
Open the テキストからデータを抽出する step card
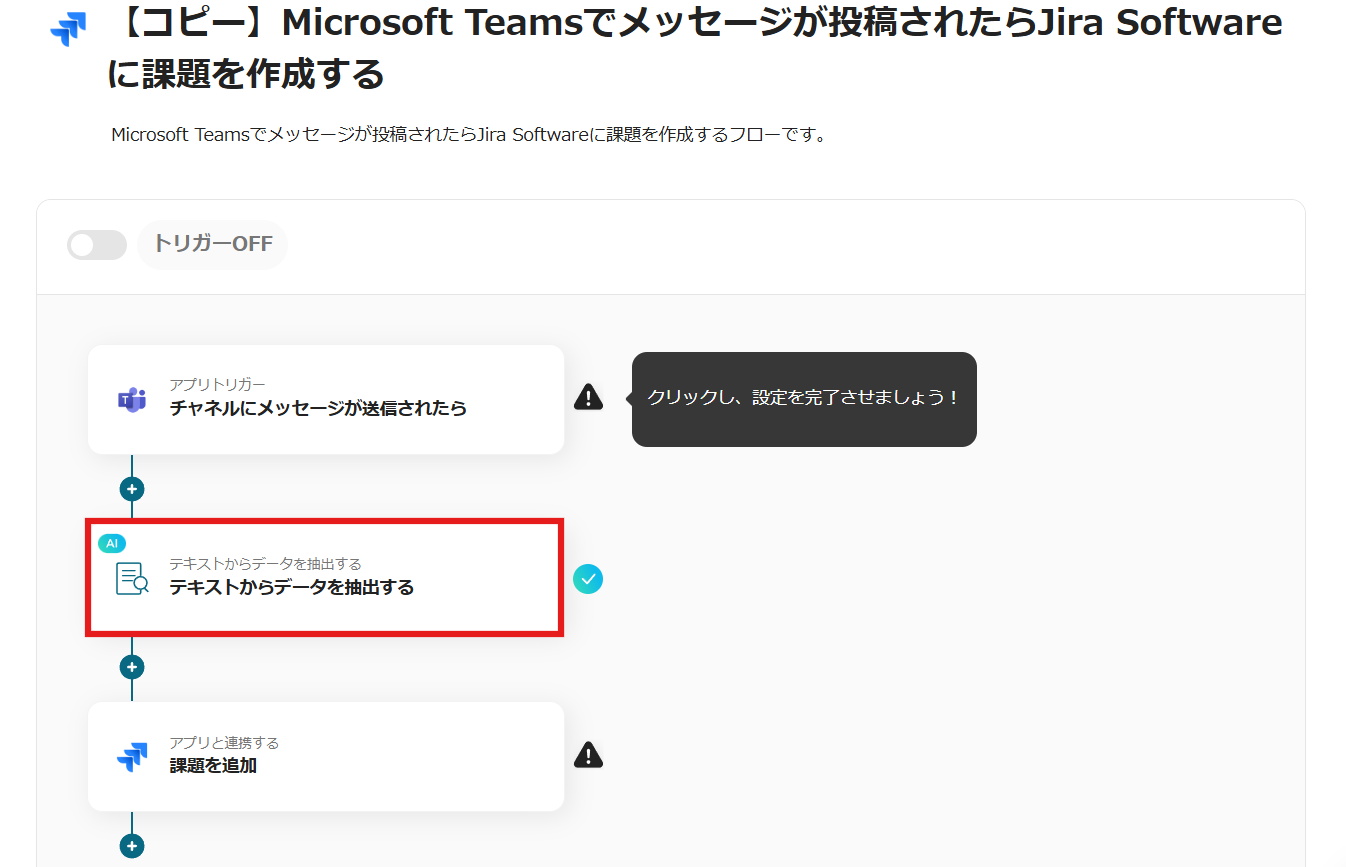[326, 577]
